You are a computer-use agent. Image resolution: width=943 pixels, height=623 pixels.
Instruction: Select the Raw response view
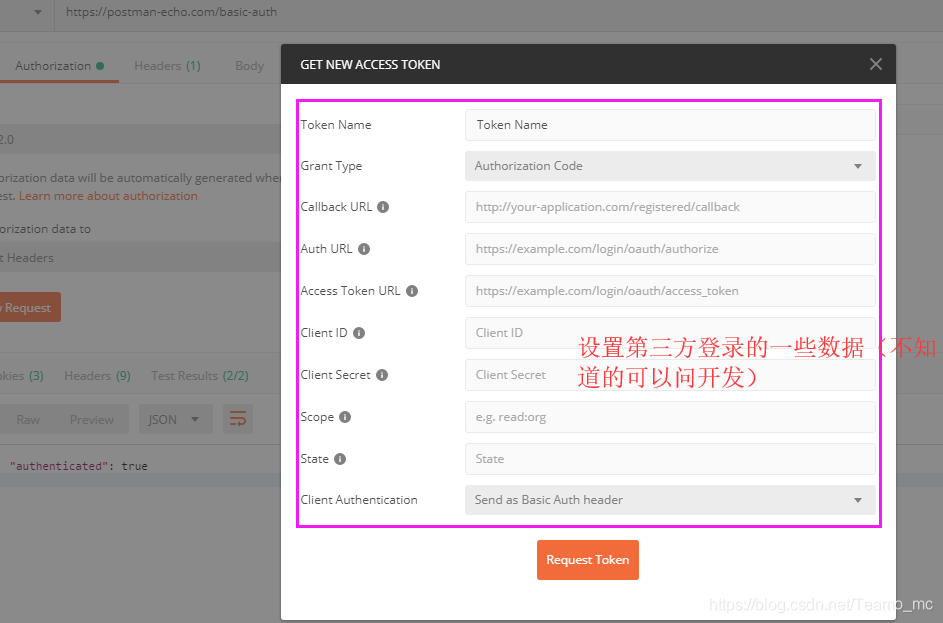click(x=28, y=420)
